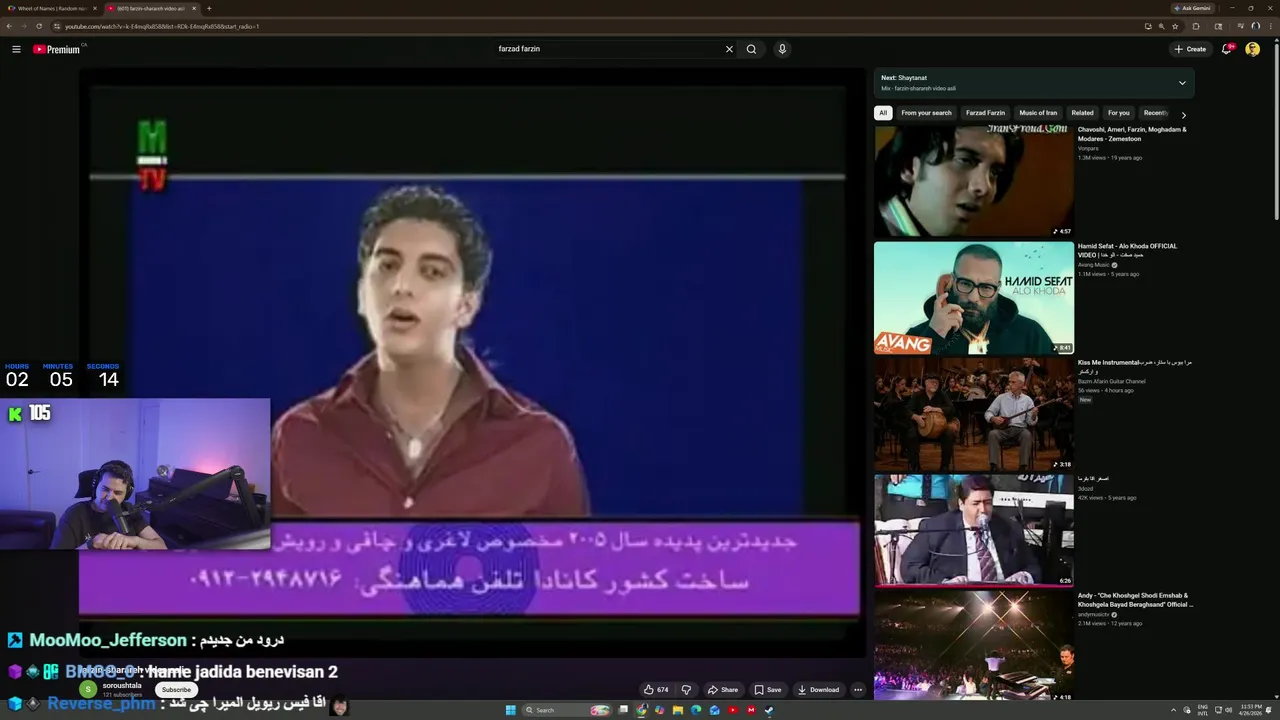The image size is (1280, 720).
Task: Expand the Next: Shaytanat mix playlist
Action: (1182, 83)
